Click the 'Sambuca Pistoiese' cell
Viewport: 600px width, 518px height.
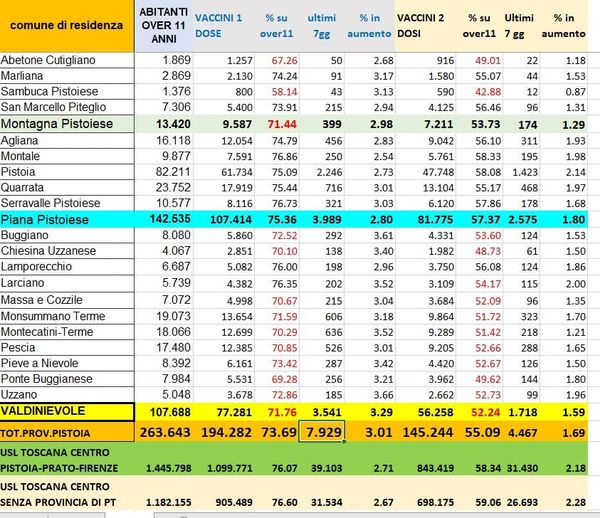point(67,91)
